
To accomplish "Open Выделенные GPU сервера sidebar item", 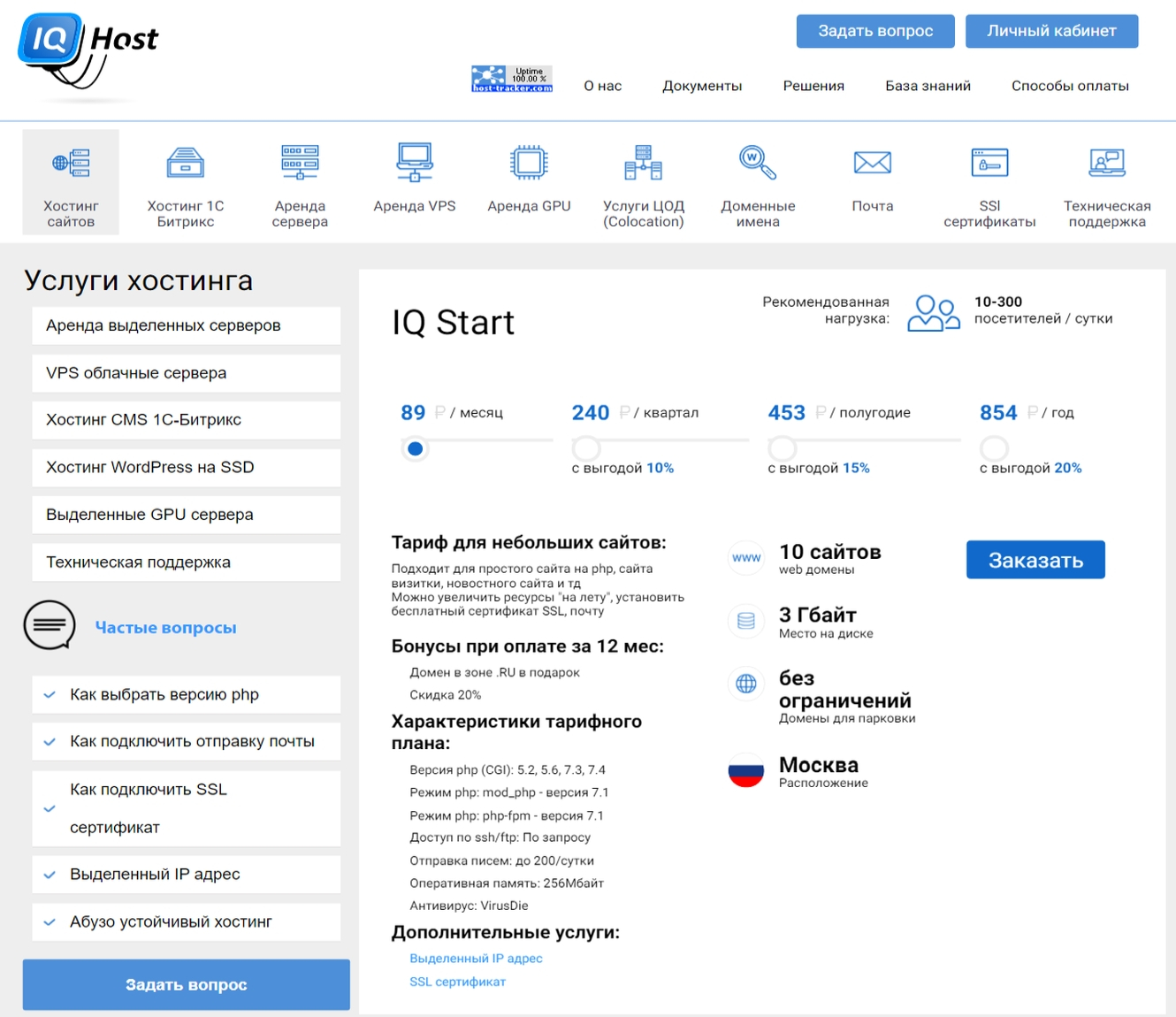I will [x=187, y=515].
